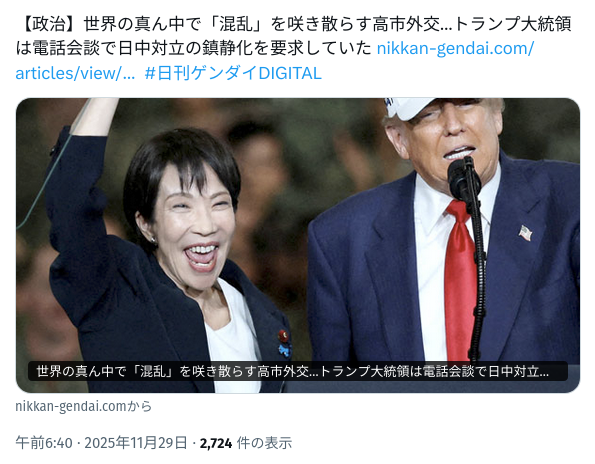Screen dimensions: 595x464
Task: Click the blue ribbon pin on jacket
Action: 285,351
